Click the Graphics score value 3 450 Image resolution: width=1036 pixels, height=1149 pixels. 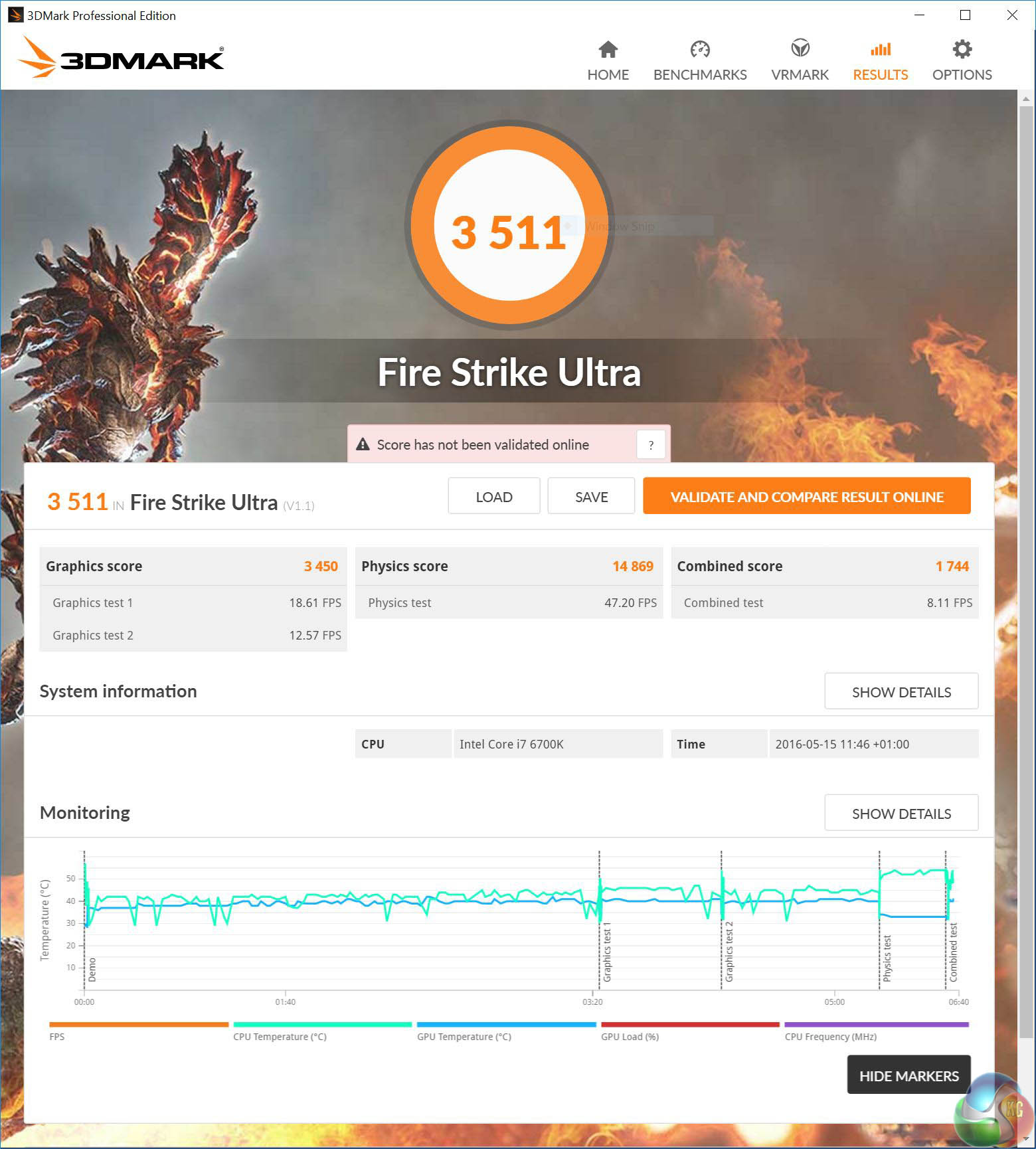(x=321, y=566)
